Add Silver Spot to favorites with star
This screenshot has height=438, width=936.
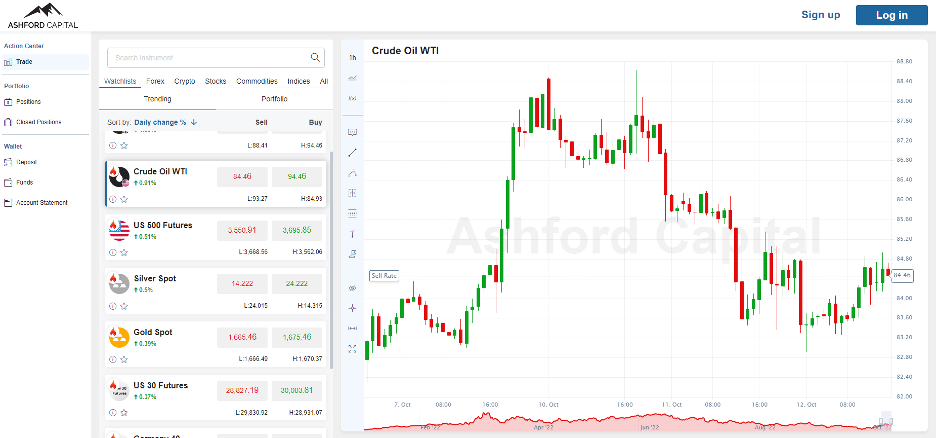tap(124, 305)
